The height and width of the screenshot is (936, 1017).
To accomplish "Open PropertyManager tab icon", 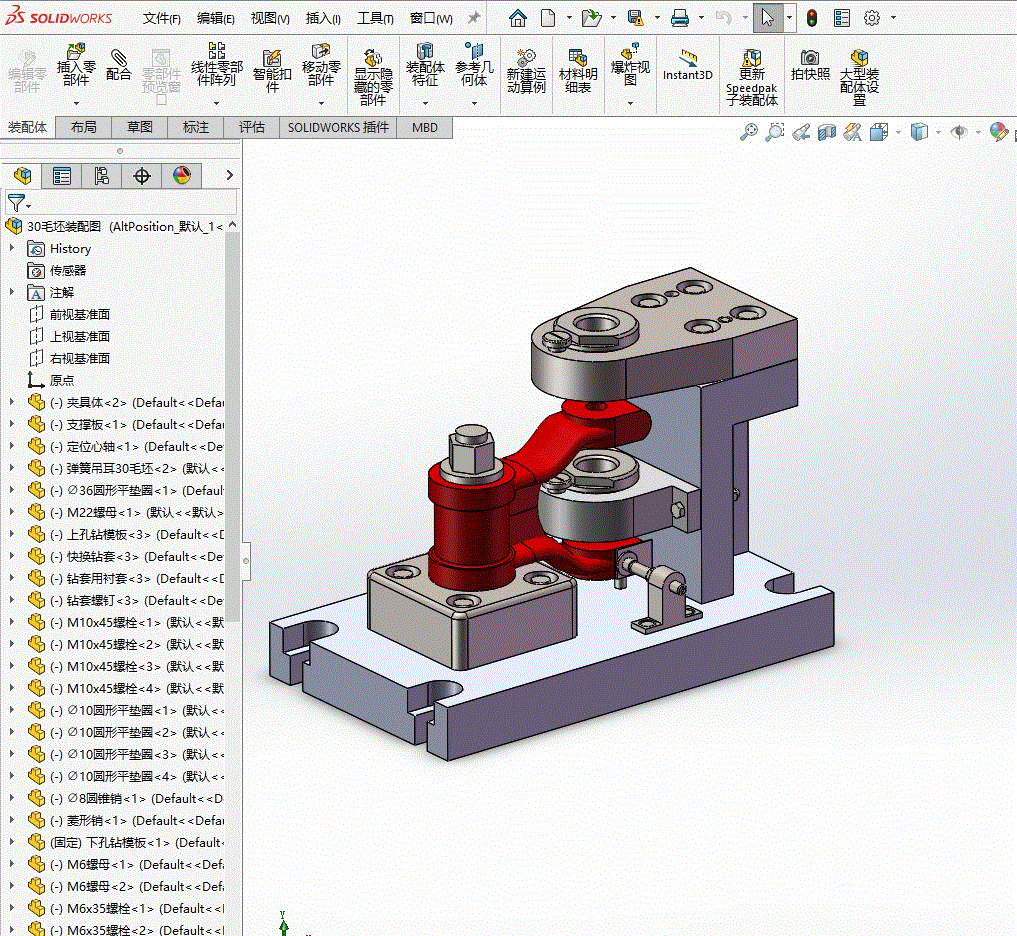I will 62,175.
